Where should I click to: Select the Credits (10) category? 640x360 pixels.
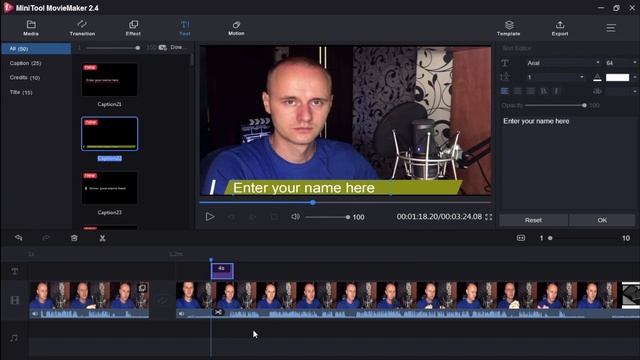25,78
